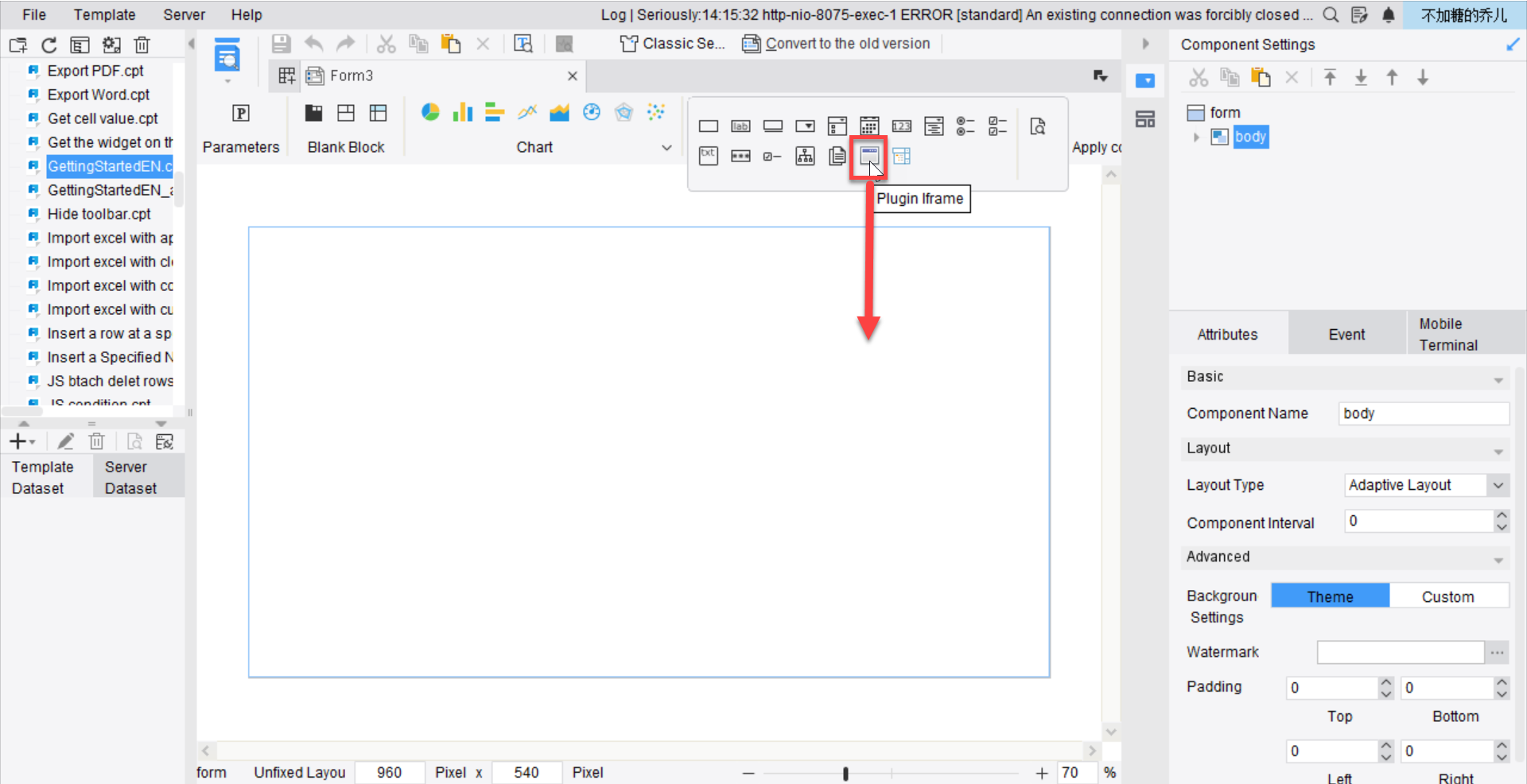Viewport: 1527px width, 784px height.
Task: Select the txt Text Area widget icon
Action: click(x=709, y=156)
